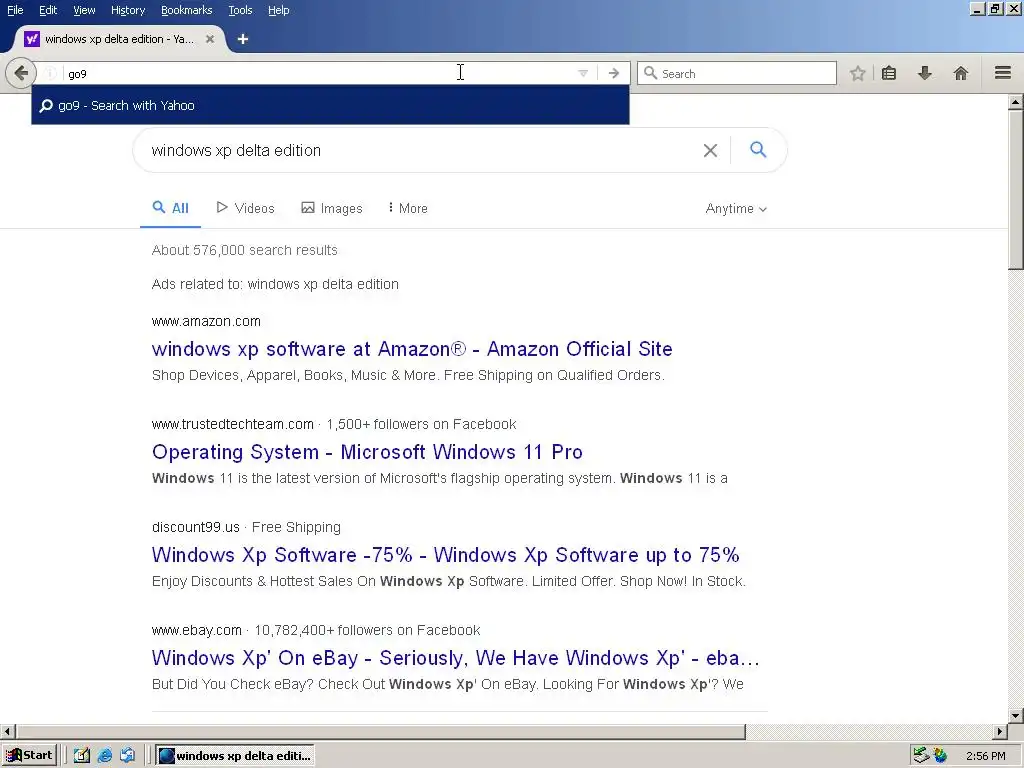
Task: Bookmark this page with the star icon
Action: (857, 73)
